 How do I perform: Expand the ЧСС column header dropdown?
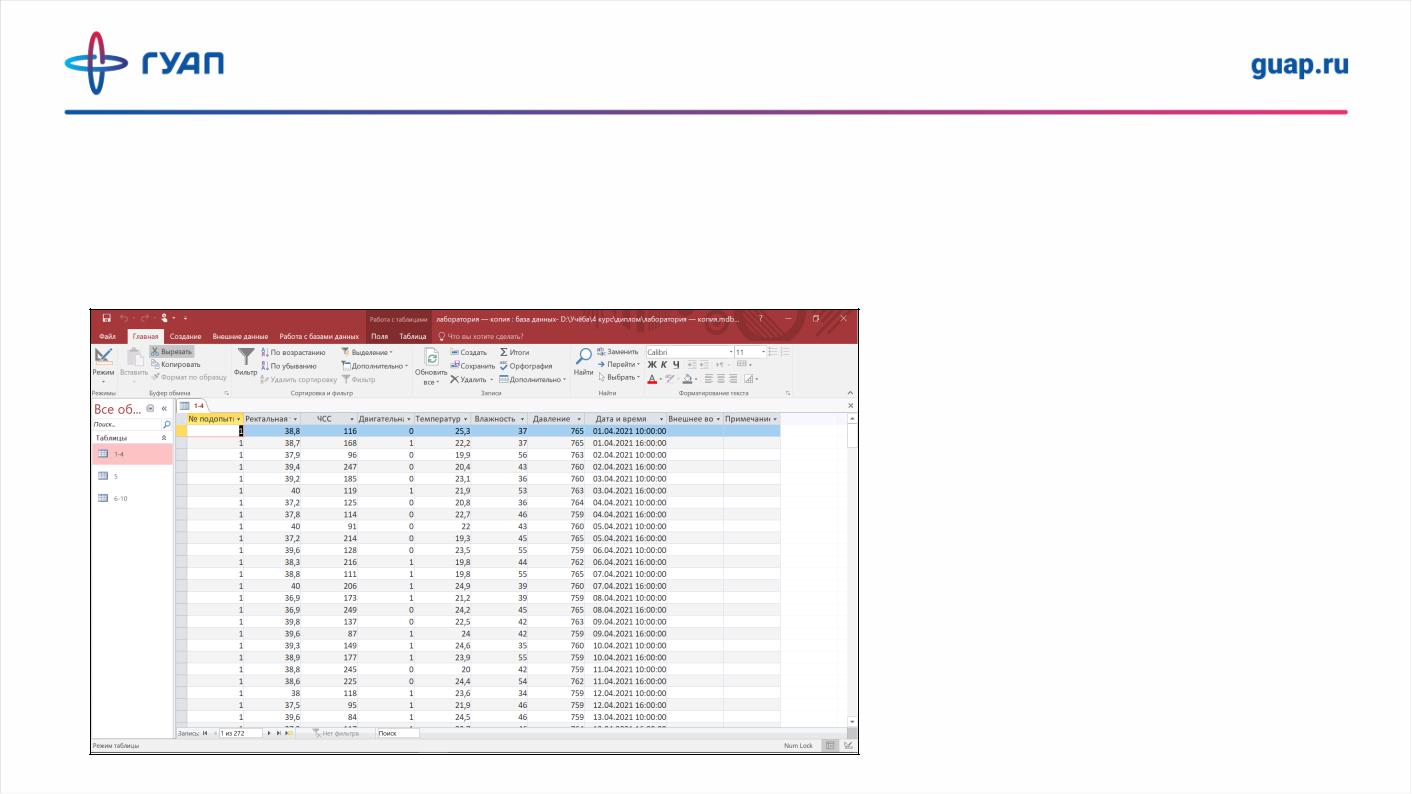pos(352,419)
